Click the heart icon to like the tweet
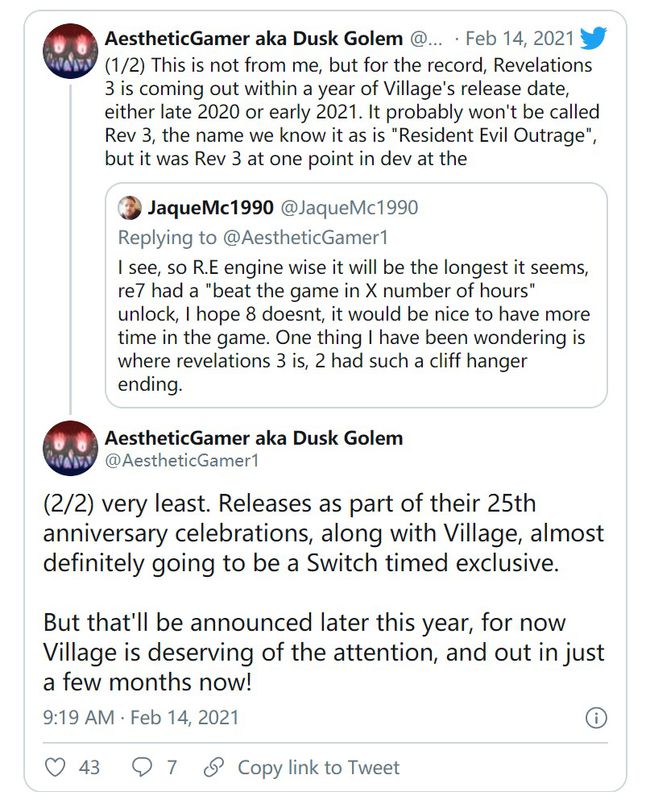The width and height of the screenshot is (650, 800). pos(57,767)
